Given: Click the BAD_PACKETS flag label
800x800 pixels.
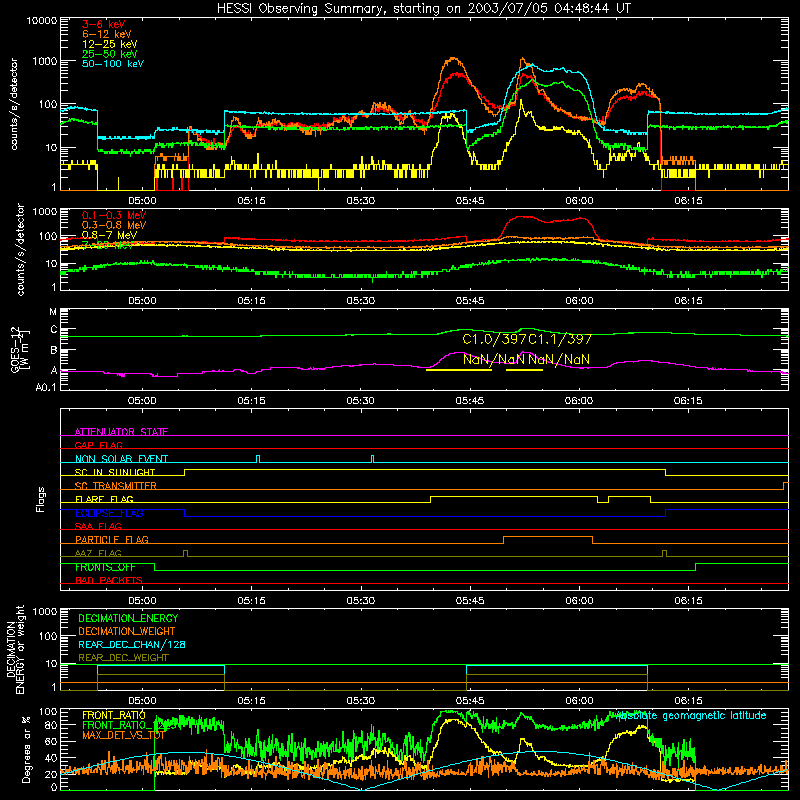Looking at the screenshot, I should pos(109,581).
